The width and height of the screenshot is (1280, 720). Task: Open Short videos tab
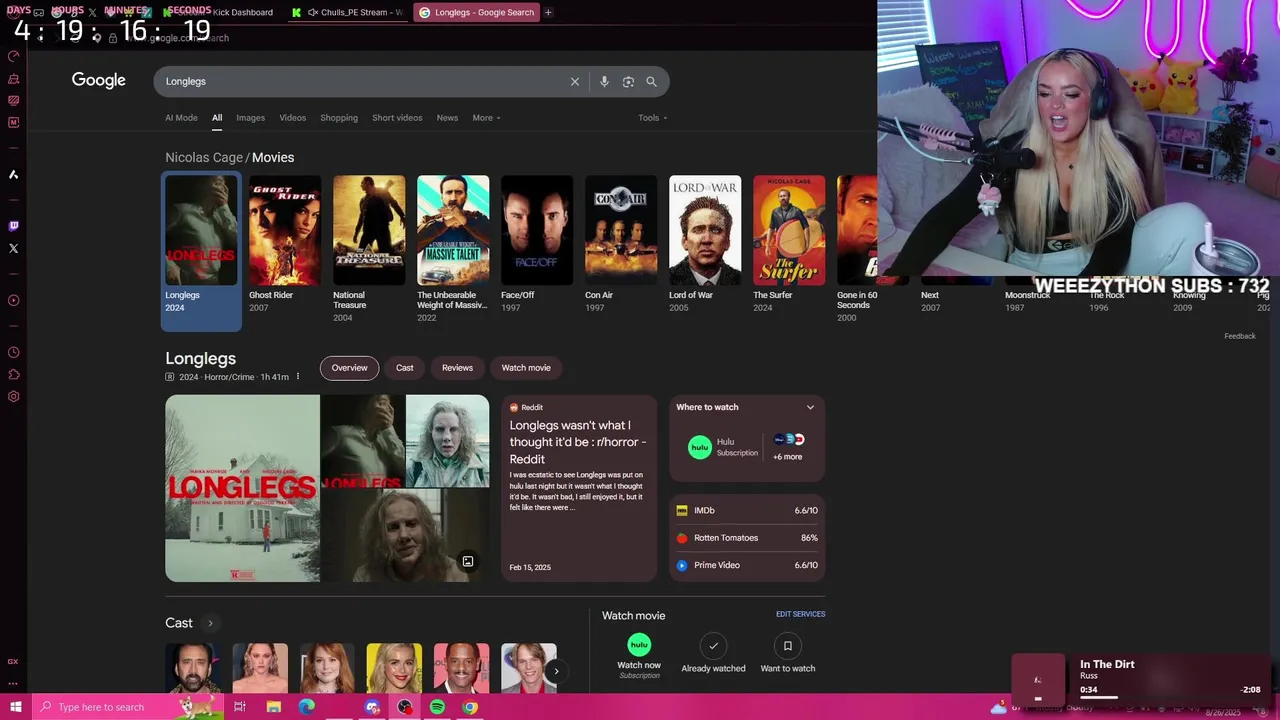pos(397,118)
